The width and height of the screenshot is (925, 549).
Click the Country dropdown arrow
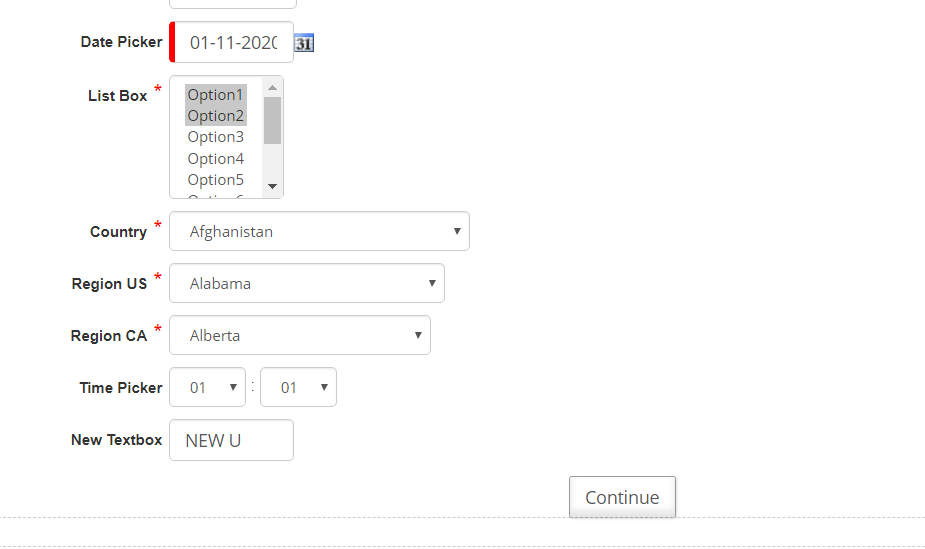point(457,231)
